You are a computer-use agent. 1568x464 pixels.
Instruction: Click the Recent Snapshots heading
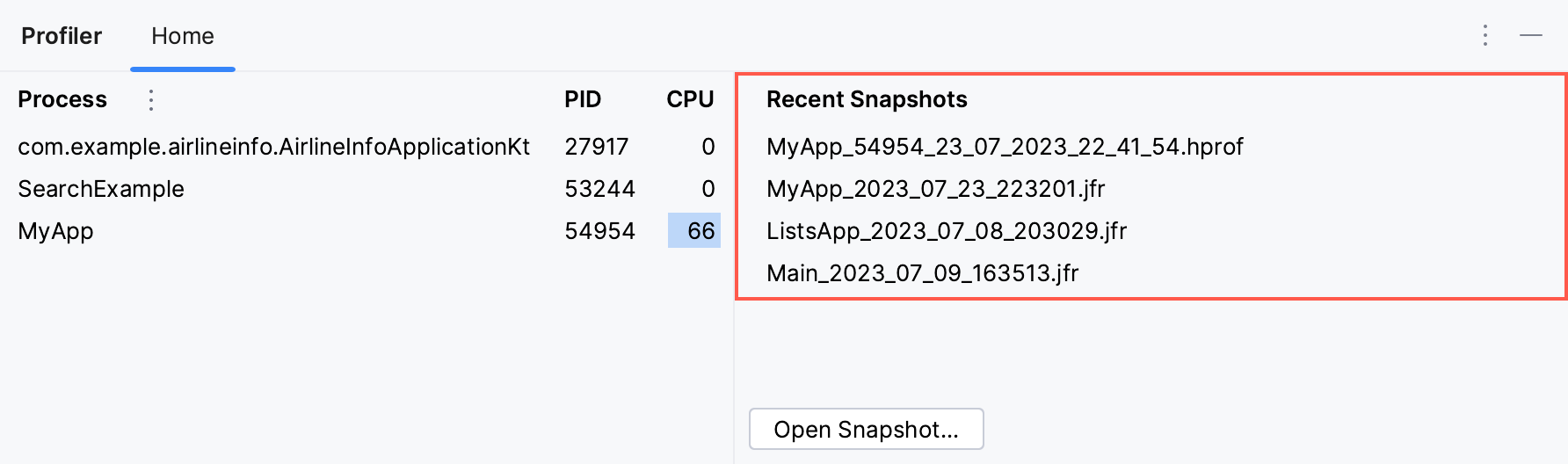click(867, 99)
